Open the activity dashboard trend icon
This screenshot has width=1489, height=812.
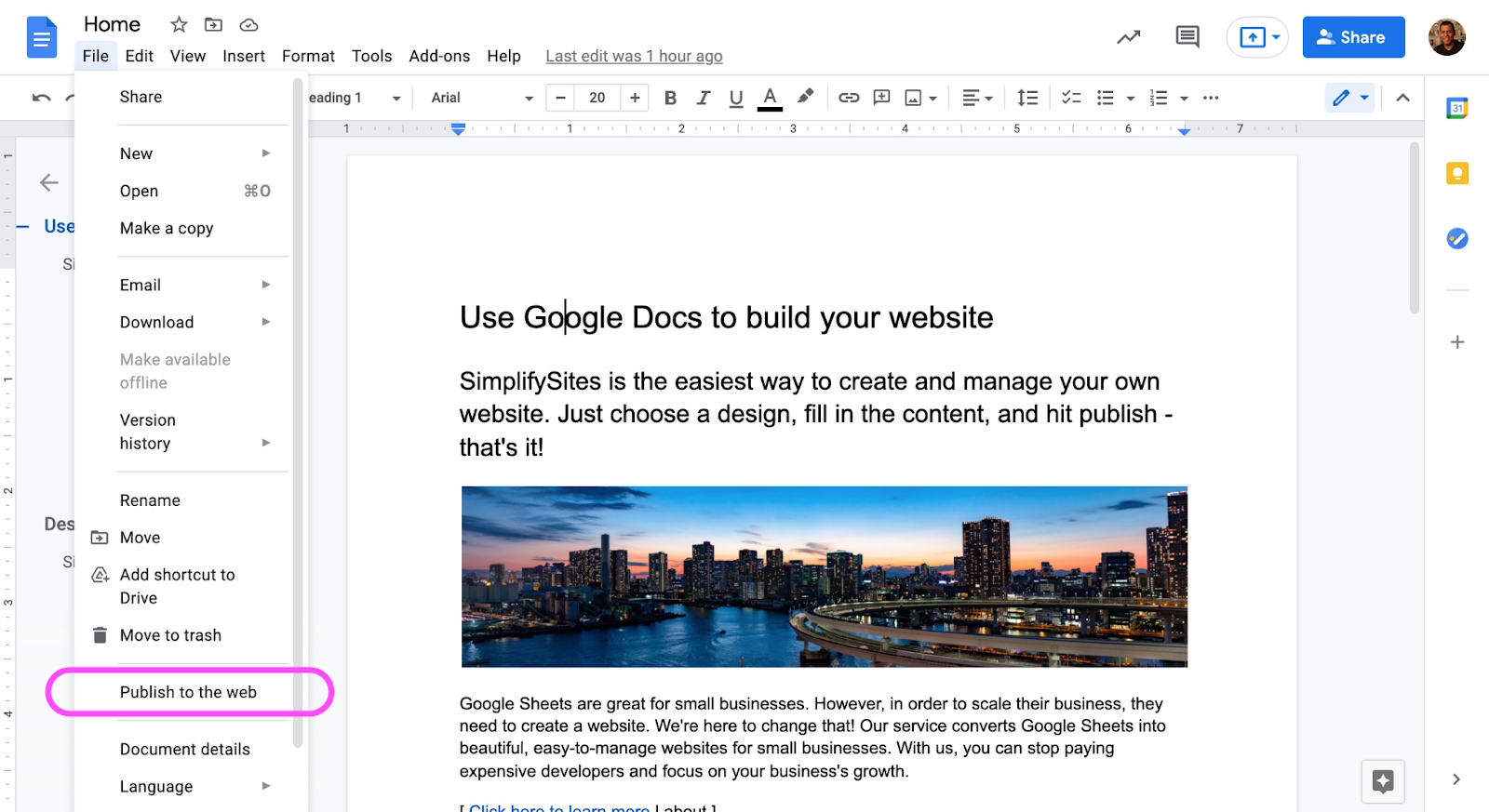coord(1129,37)
